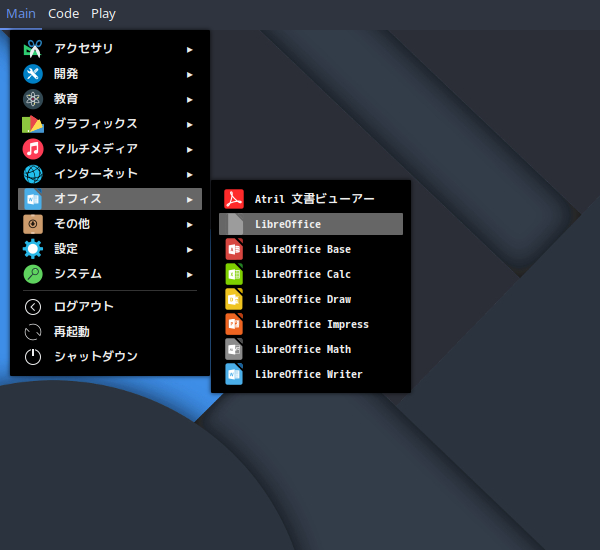Launch LibreOffice Impress
Image resolution: width=600 pixels, height=550 pixels.
pyautogui.click(x=311, y=324)
